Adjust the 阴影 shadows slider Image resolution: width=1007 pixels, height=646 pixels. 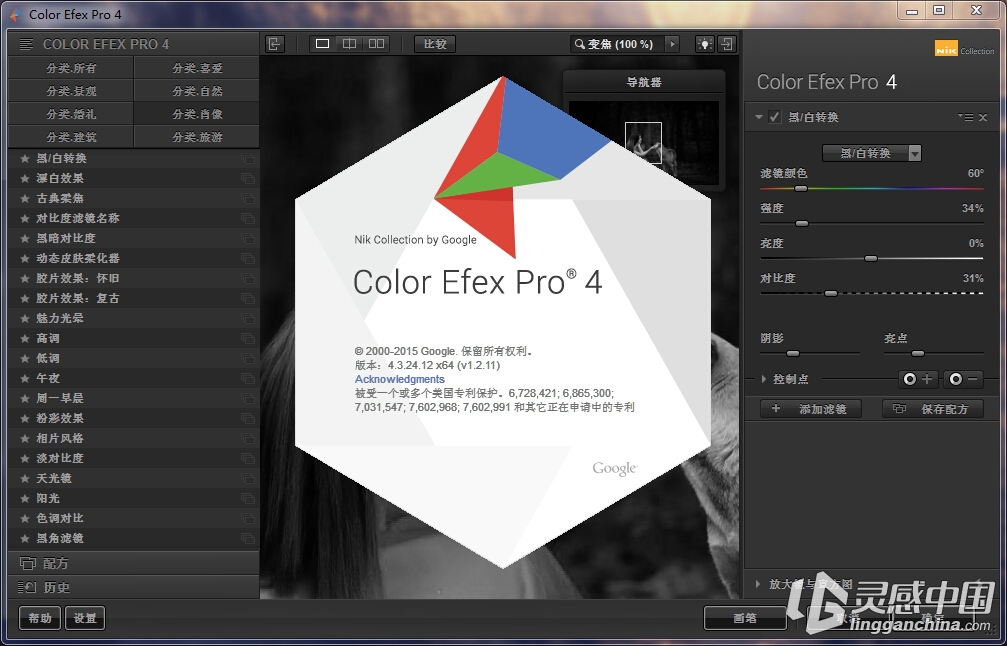(793, 353)
